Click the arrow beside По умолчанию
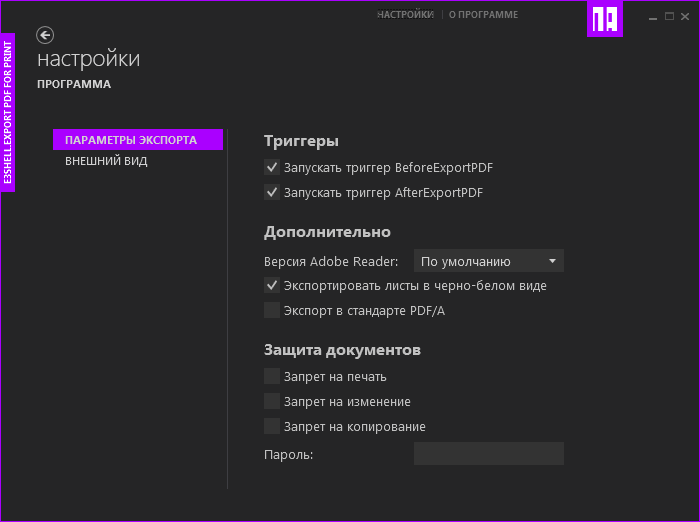Viewport: 700px width, 522px height. tap(552, 262)
